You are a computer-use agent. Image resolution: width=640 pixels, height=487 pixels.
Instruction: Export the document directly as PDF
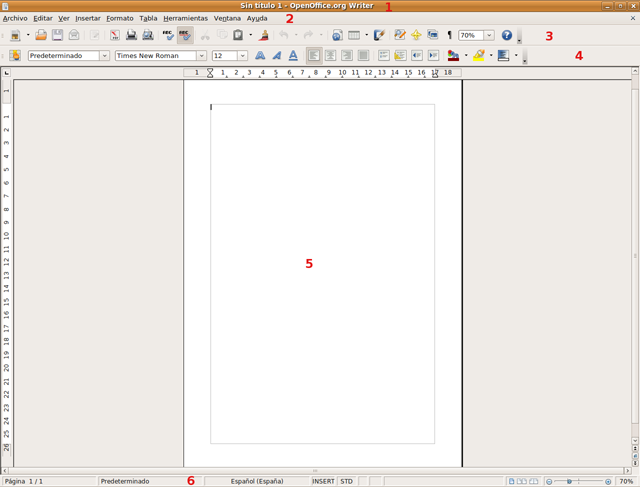(x=115, y=36)
